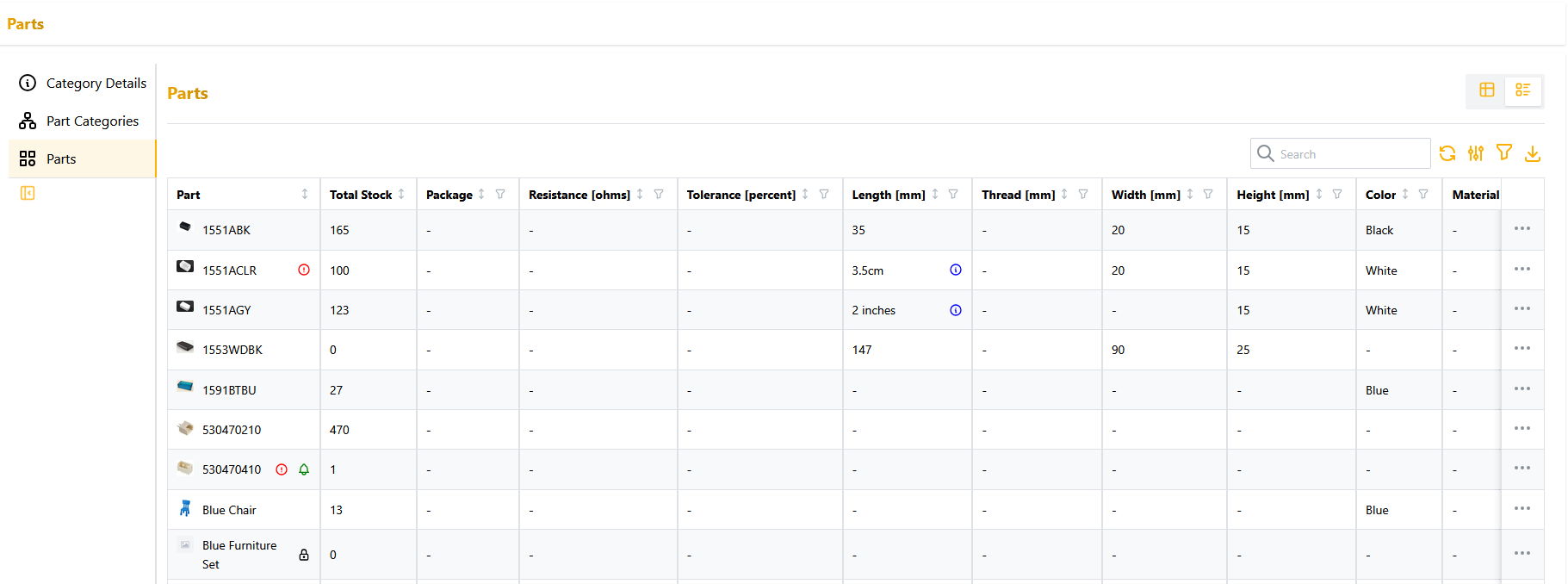Click length value 147
Viewport: 1568px width, 584px height.
point(862,350)
